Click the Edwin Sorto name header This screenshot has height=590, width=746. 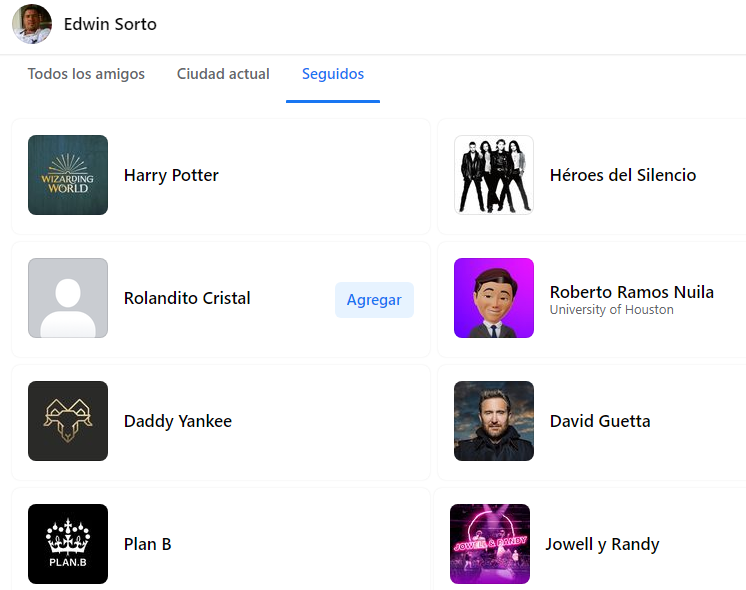point(110,24)
